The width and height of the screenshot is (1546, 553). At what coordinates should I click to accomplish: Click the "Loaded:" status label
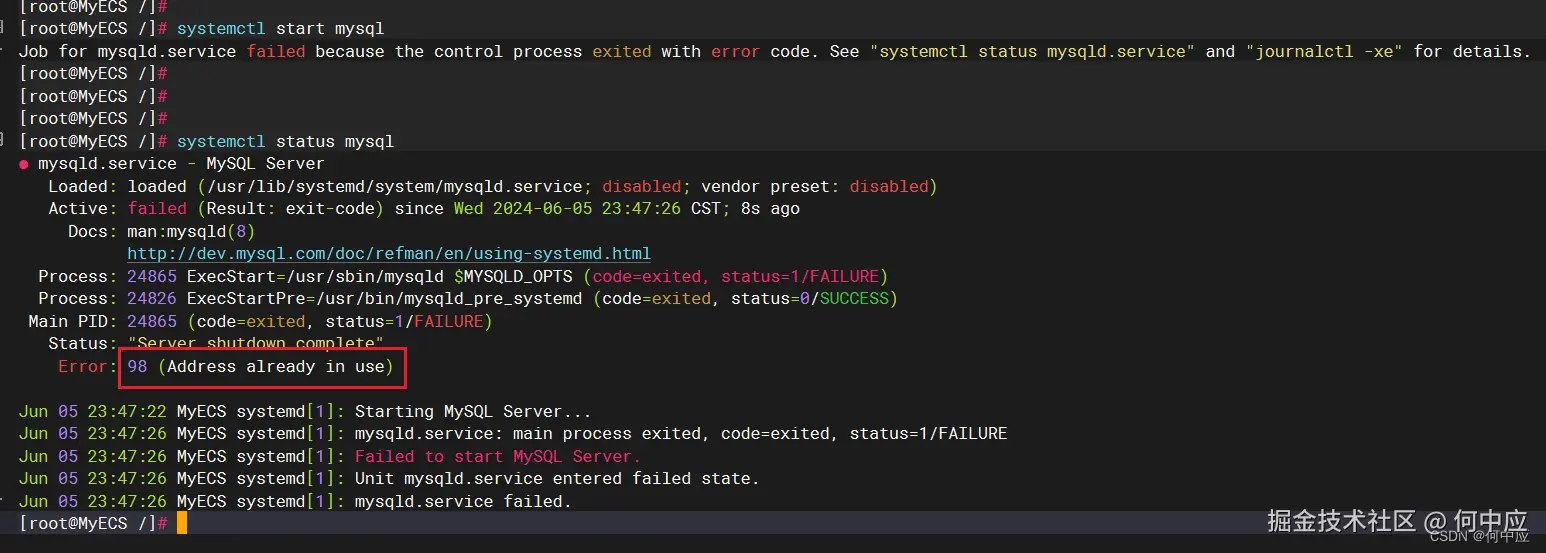pos(83,186)
